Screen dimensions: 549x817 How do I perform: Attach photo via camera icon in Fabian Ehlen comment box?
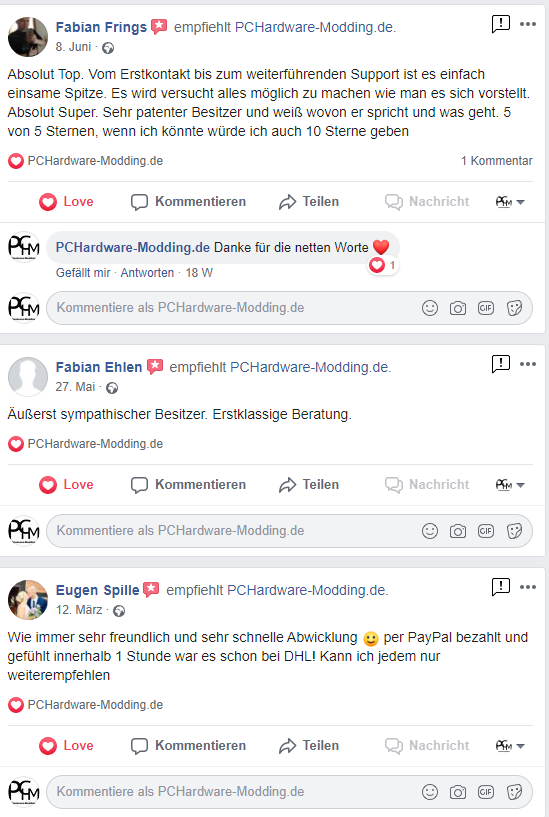coord(458,531)
